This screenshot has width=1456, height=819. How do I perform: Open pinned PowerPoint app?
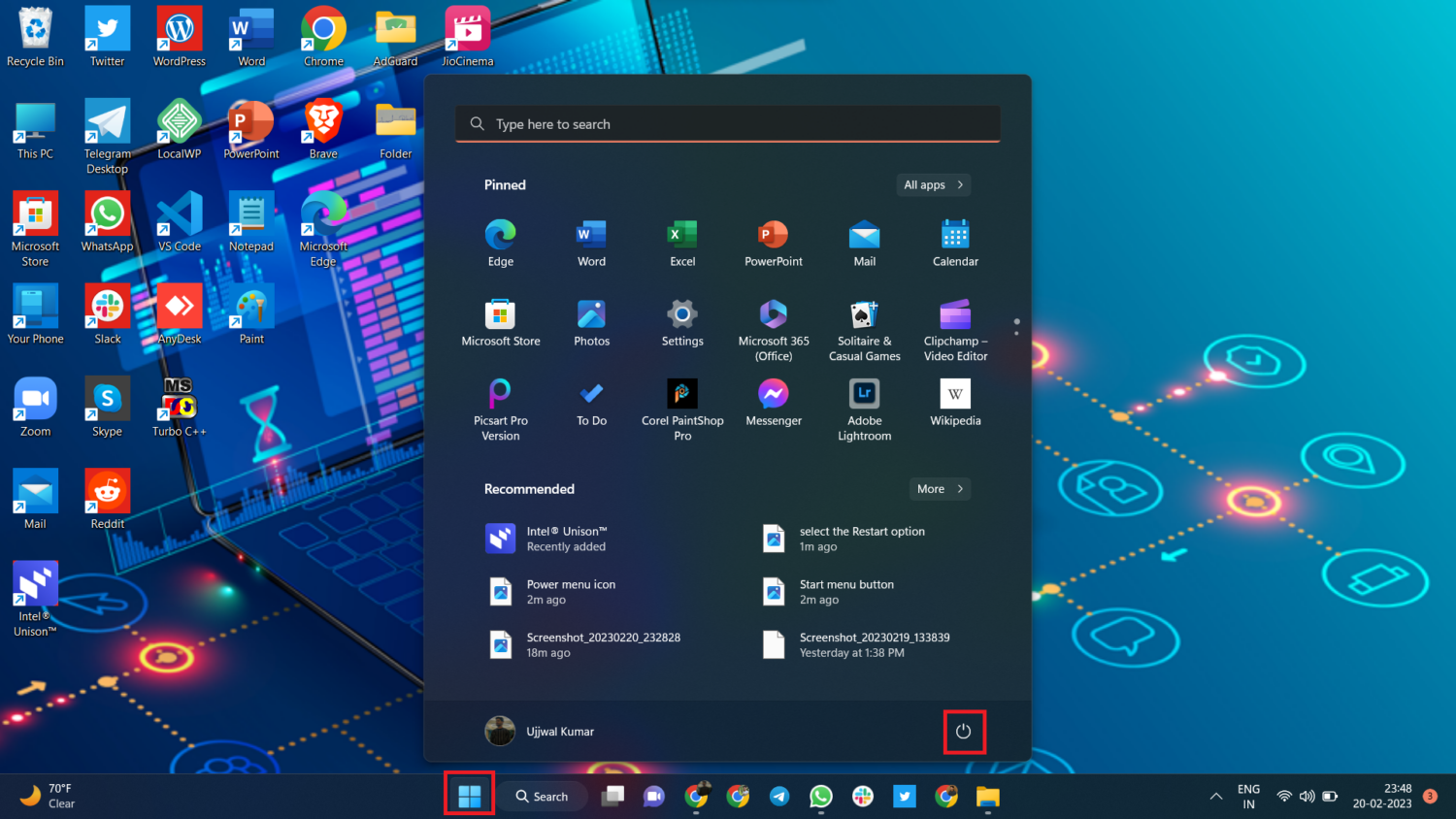click(x=774, y=243)
